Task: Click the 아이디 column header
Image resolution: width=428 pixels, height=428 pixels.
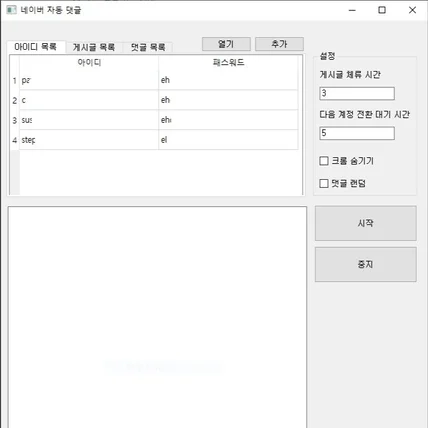Action: [x=89, y=62]
